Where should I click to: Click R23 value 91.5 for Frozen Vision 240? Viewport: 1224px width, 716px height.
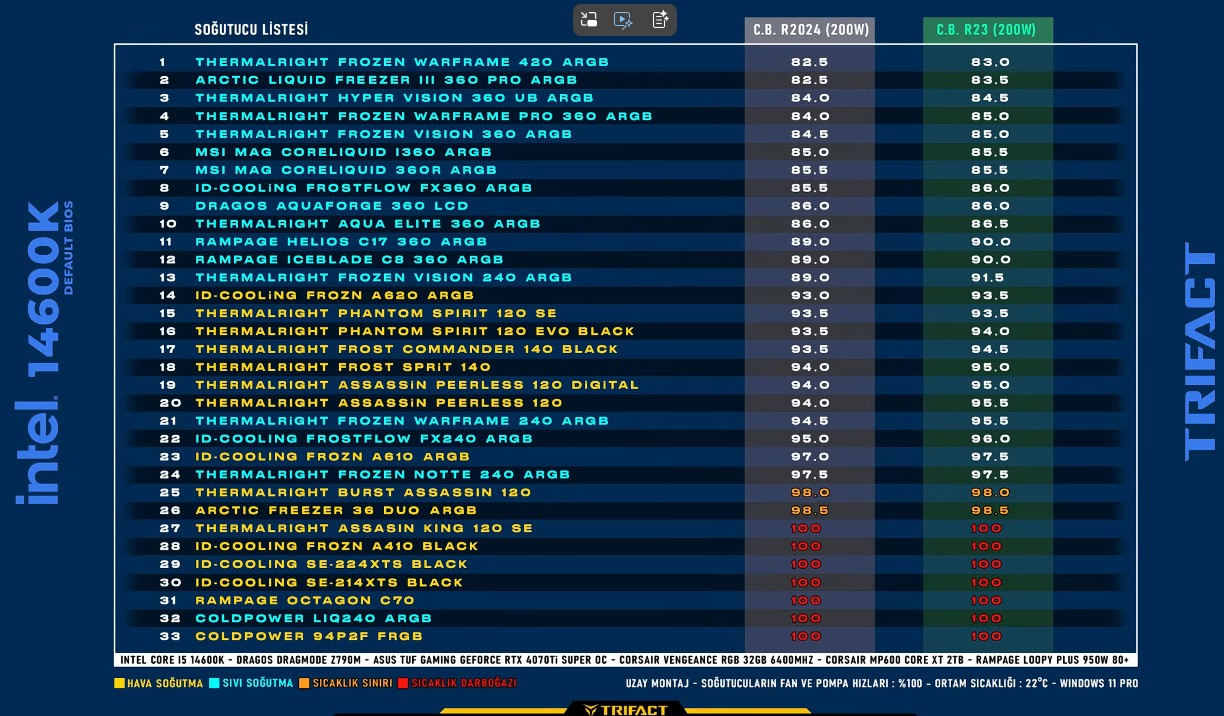click(x=990, y=278)
